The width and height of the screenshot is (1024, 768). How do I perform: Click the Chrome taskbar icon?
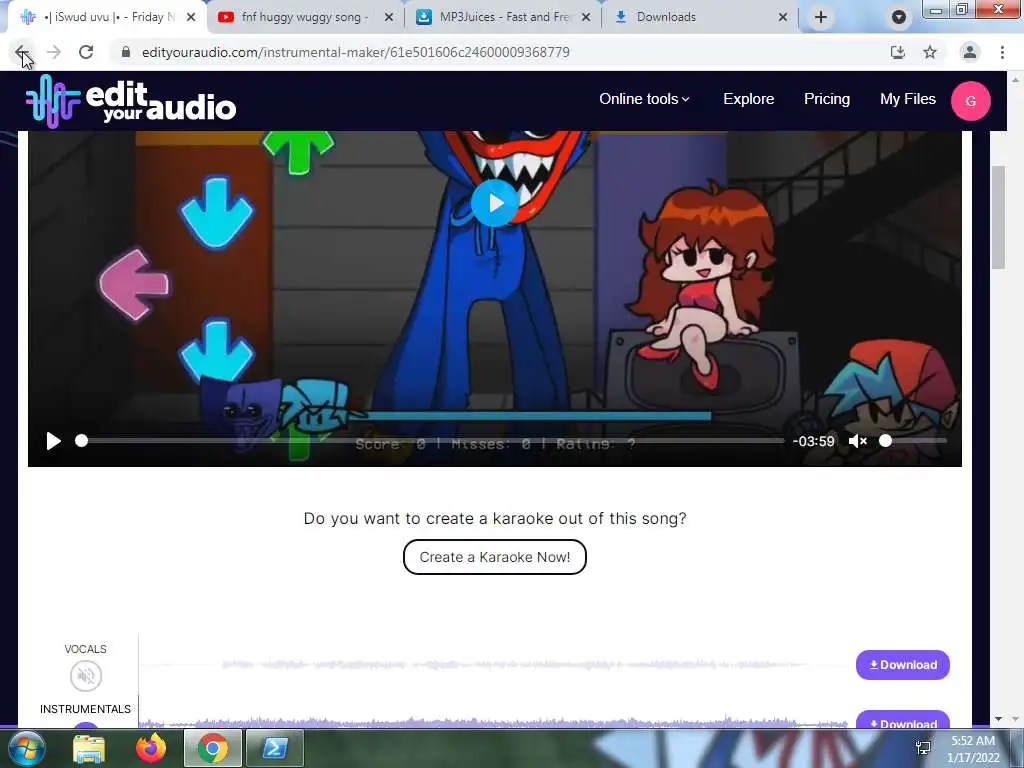[213, 748]
